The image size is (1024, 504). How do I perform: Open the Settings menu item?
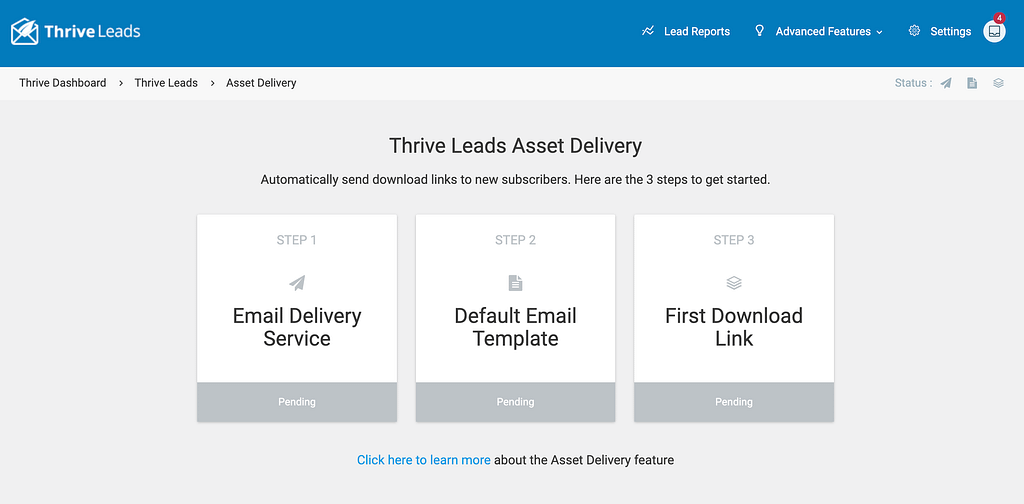pos(950,32)
